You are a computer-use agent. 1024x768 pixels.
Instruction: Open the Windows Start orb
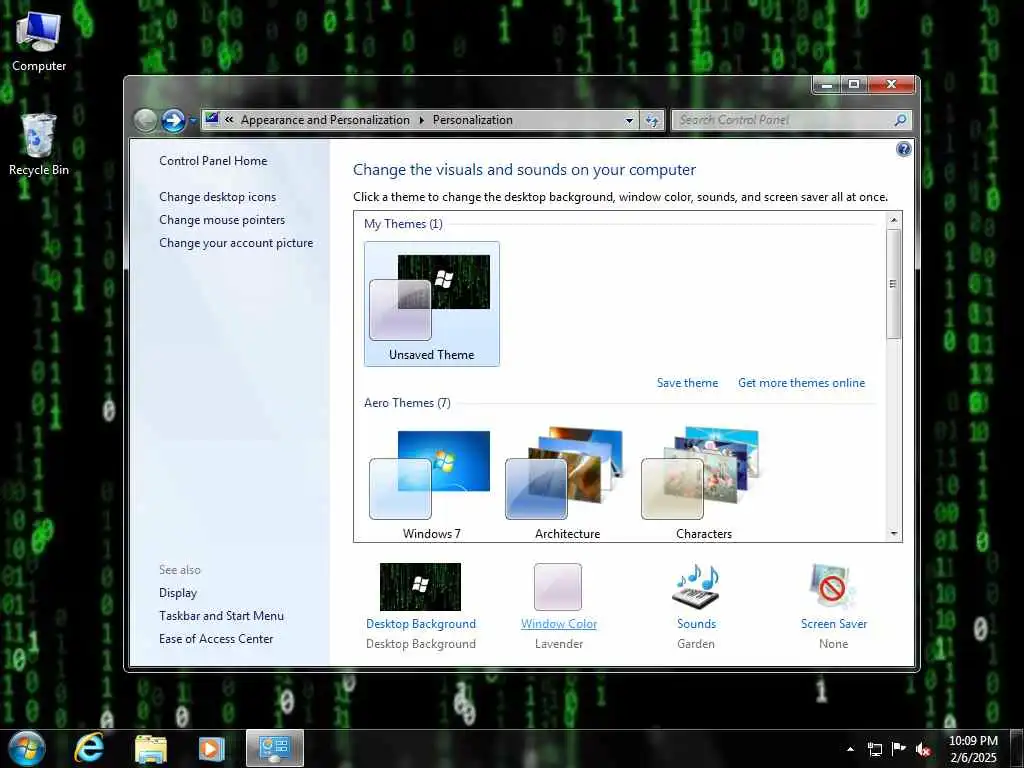click(27, 748)
